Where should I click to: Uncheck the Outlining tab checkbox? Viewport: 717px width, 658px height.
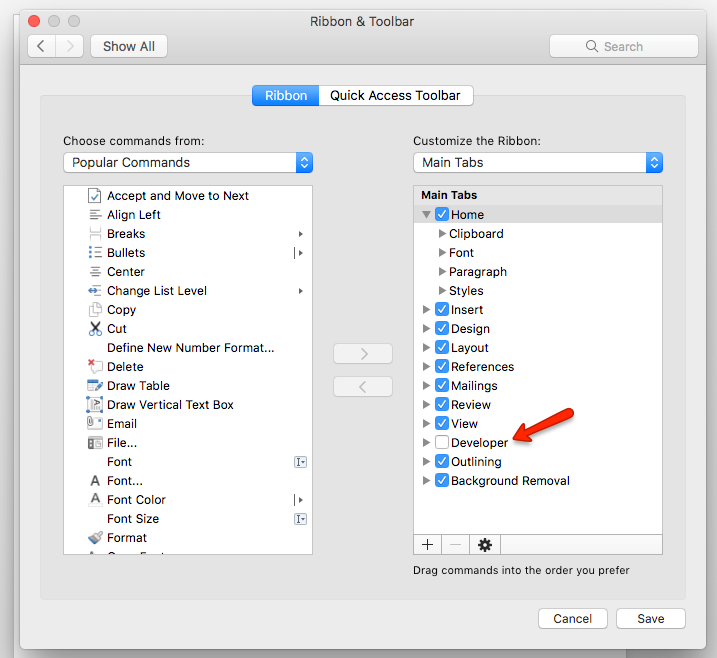[x=442, y=462]
